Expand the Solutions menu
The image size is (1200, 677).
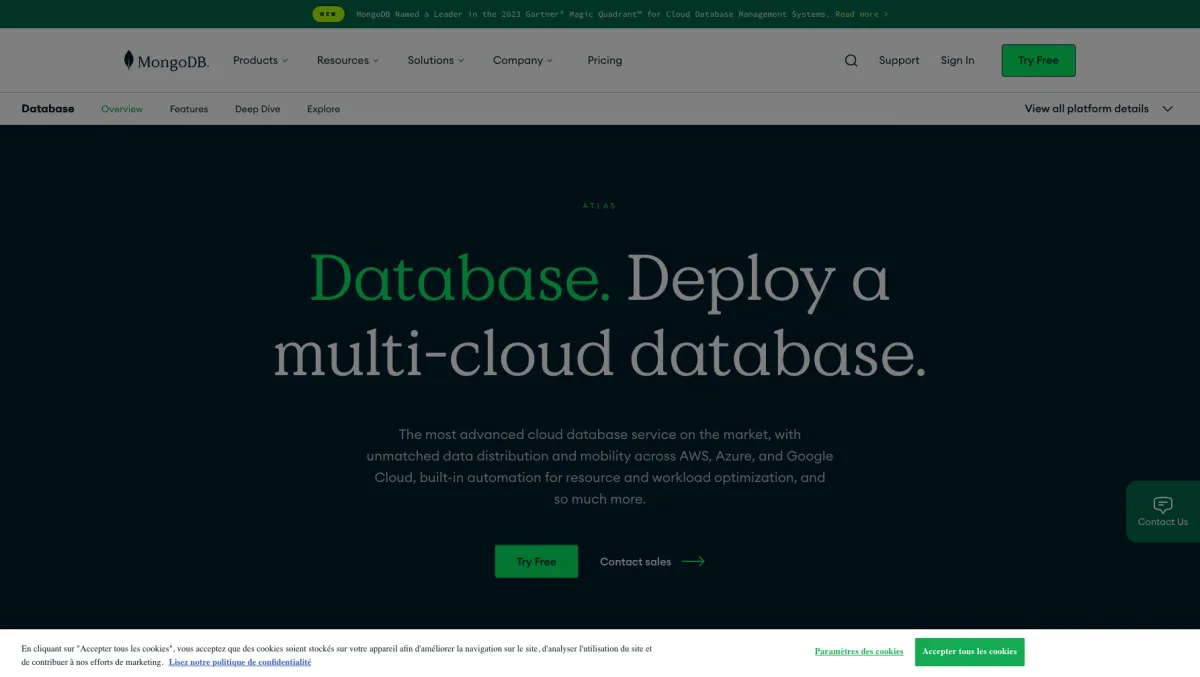point(435,60)
